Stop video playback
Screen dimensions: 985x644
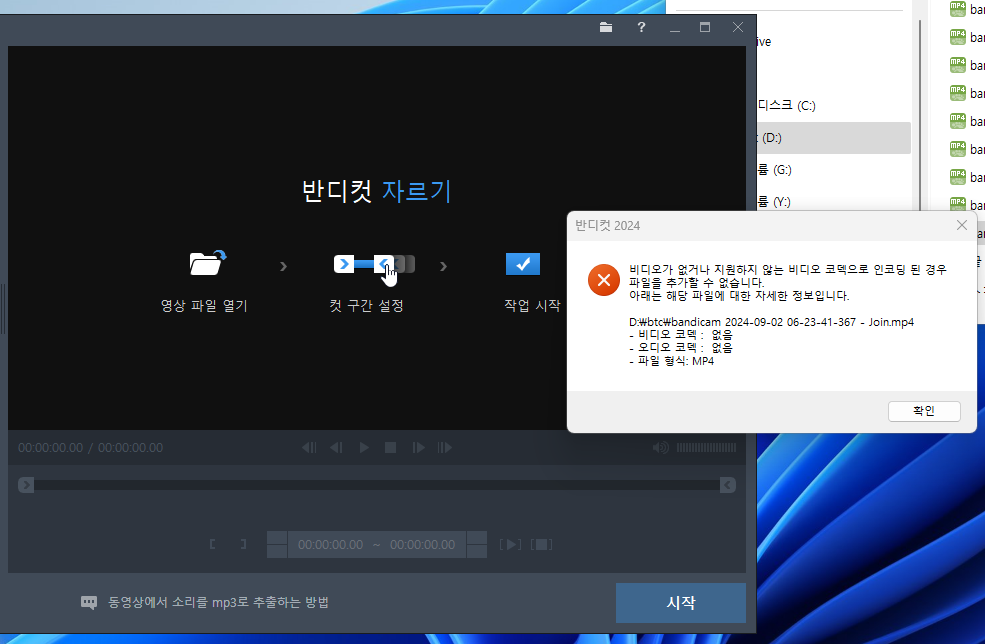click(390, 447)
